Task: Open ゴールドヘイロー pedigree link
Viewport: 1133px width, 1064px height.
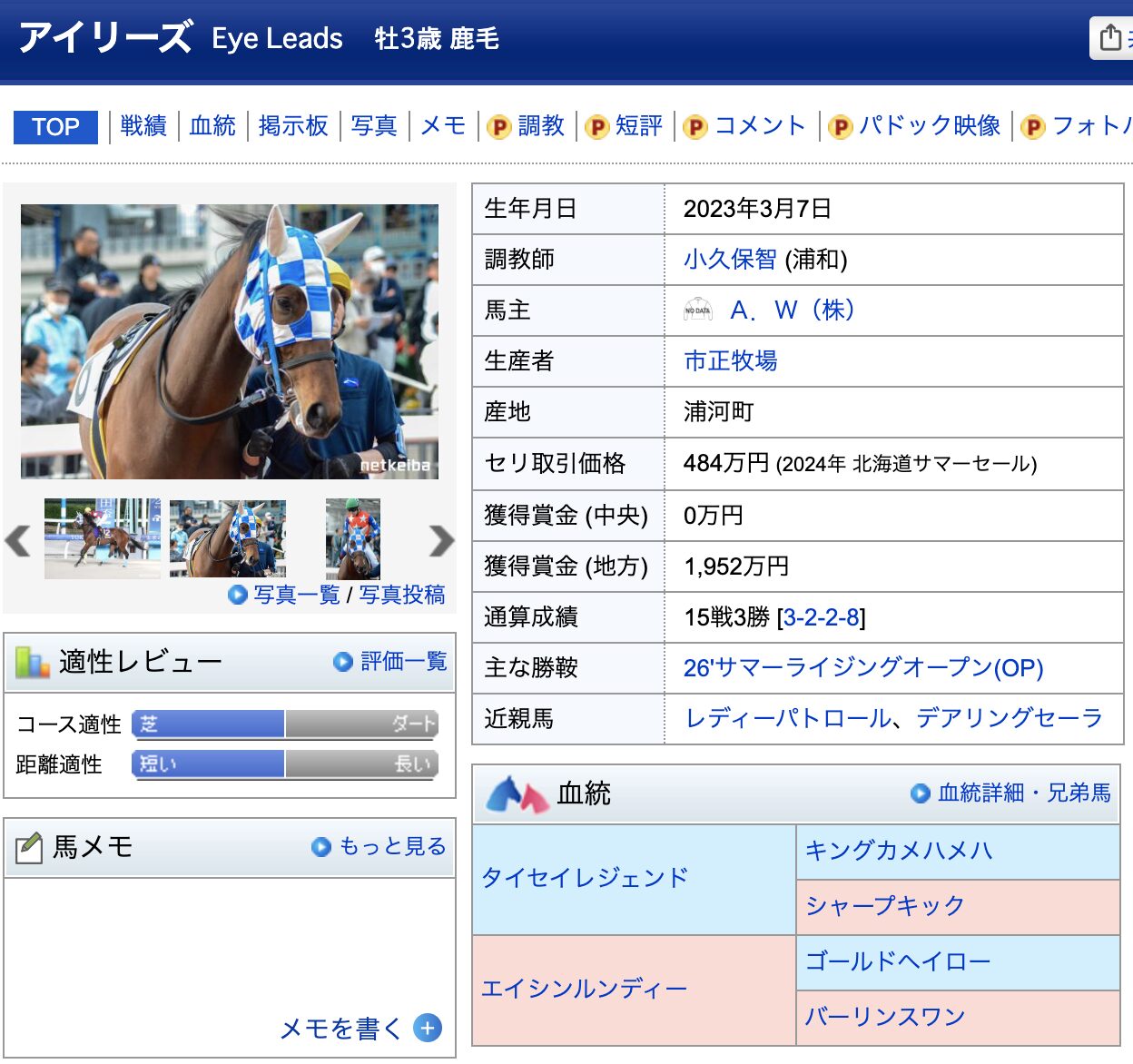Action: click(x=898, y=961)
